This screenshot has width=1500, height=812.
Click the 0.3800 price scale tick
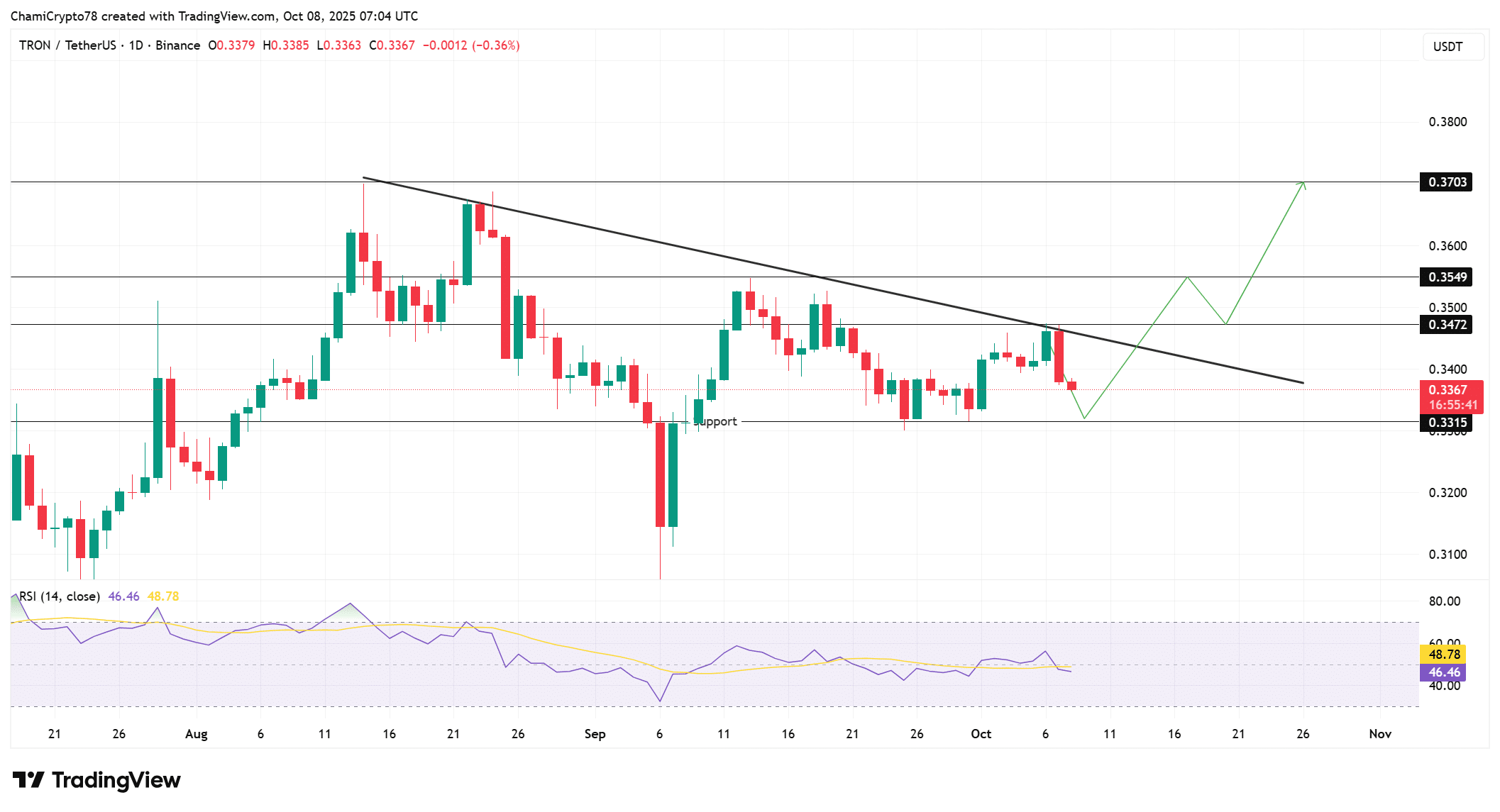(x=1447, y=122)
